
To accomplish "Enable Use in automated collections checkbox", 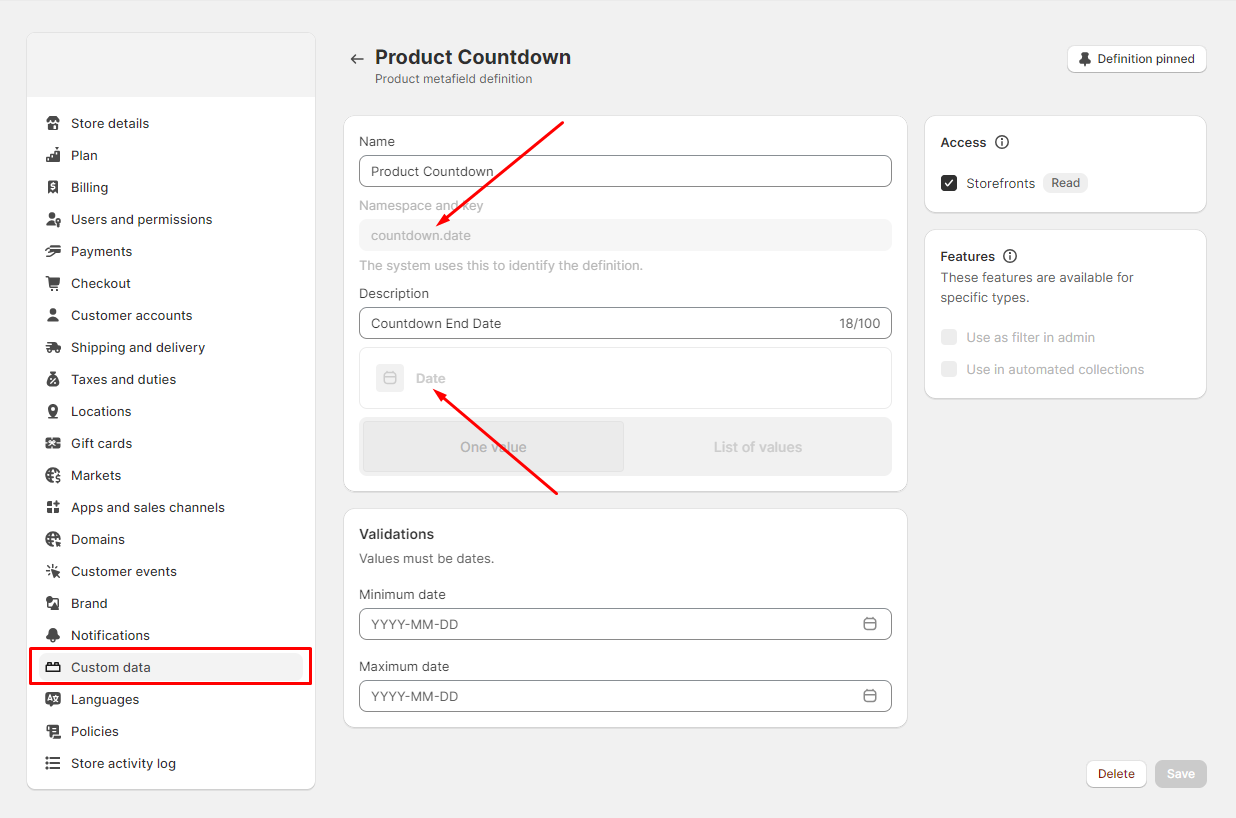I will (949, 369).
